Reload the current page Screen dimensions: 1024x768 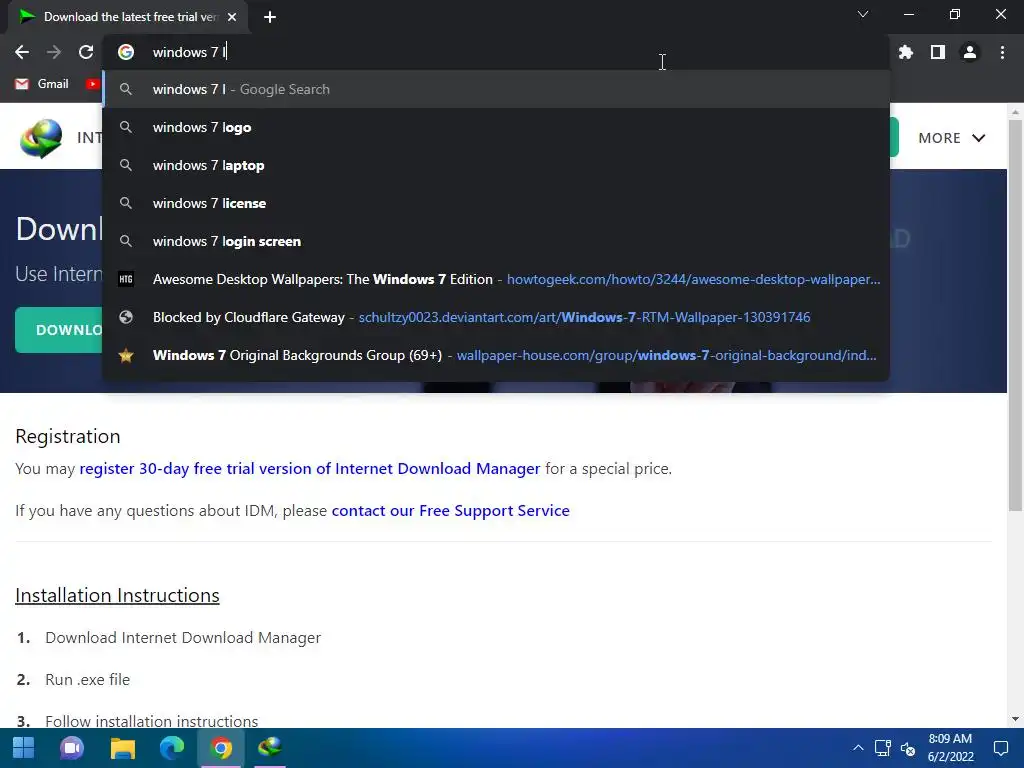86,52
